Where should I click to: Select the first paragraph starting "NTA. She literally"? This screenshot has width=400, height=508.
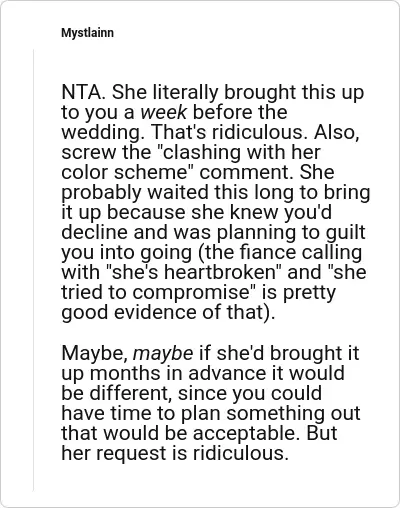coord(216,202)
